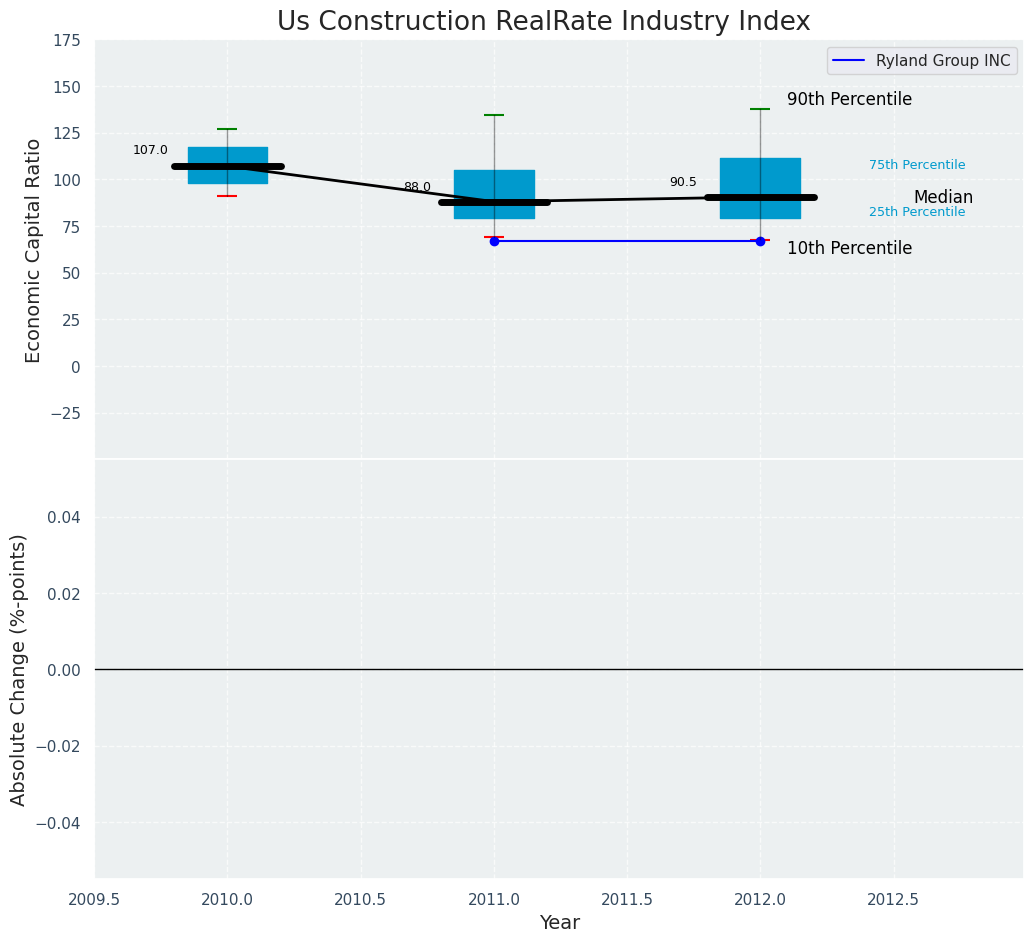Click the green 2012 upper whisker cap
Image resolution: width=1034 pixels, height=942 pixels.
click(x=760, y=109)
